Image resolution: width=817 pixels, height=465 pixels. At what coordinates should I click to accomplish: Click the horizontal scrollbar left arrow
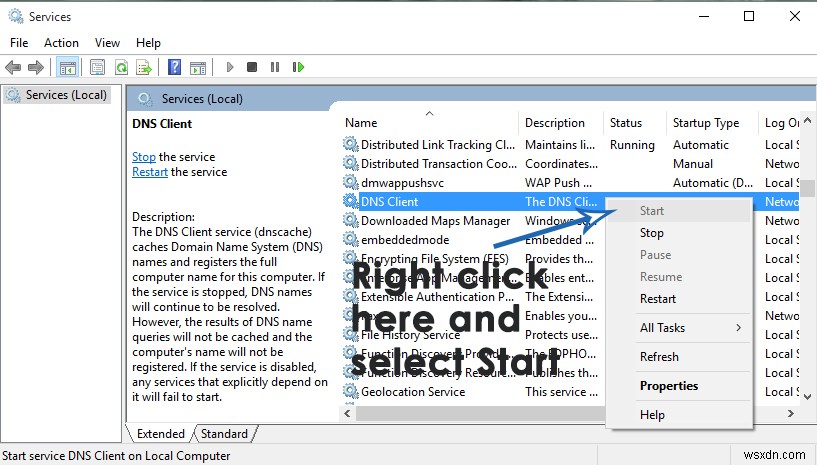(348, 413)
